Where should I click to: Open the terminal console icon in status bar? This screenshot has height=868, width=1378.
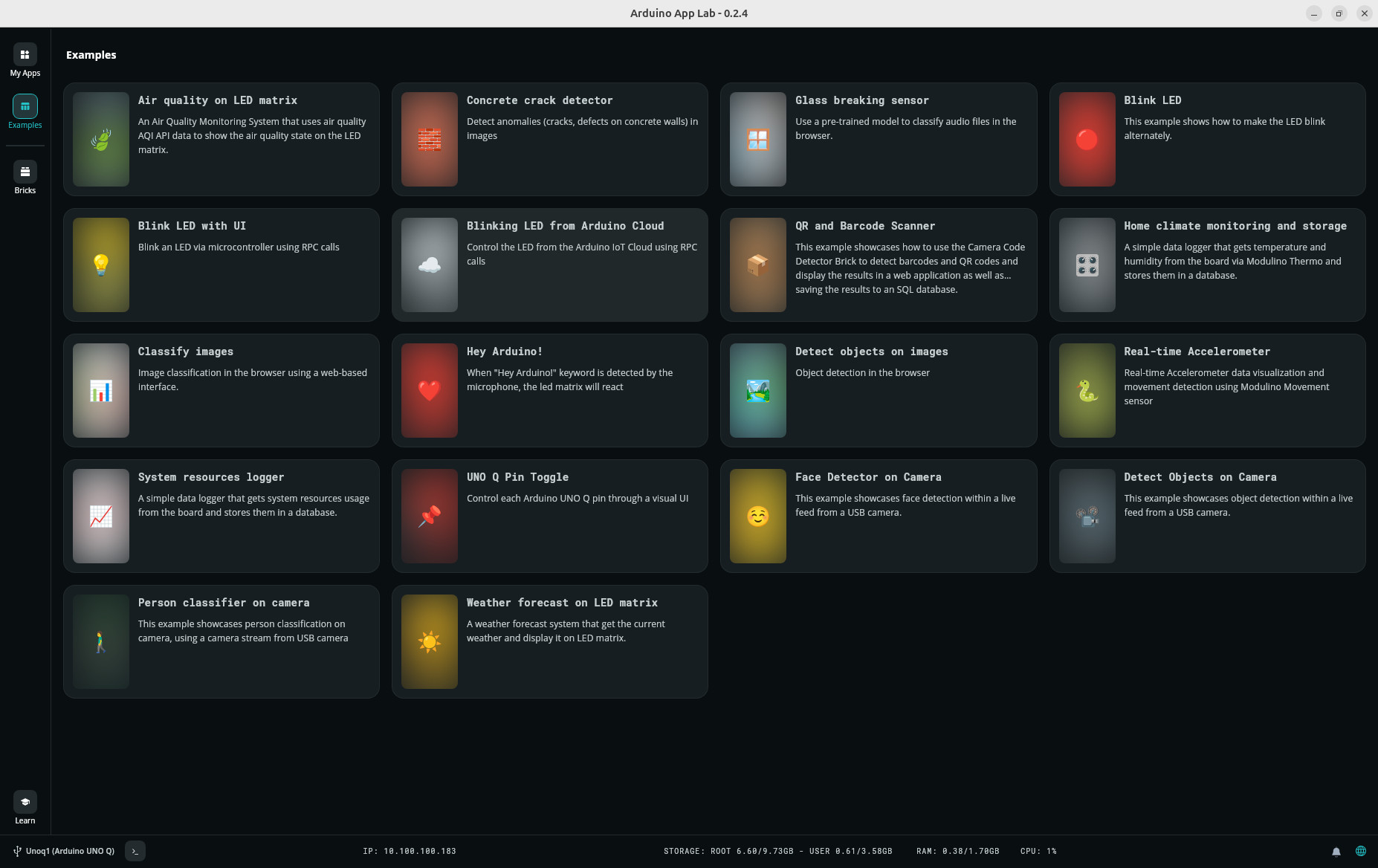[135, 851]
